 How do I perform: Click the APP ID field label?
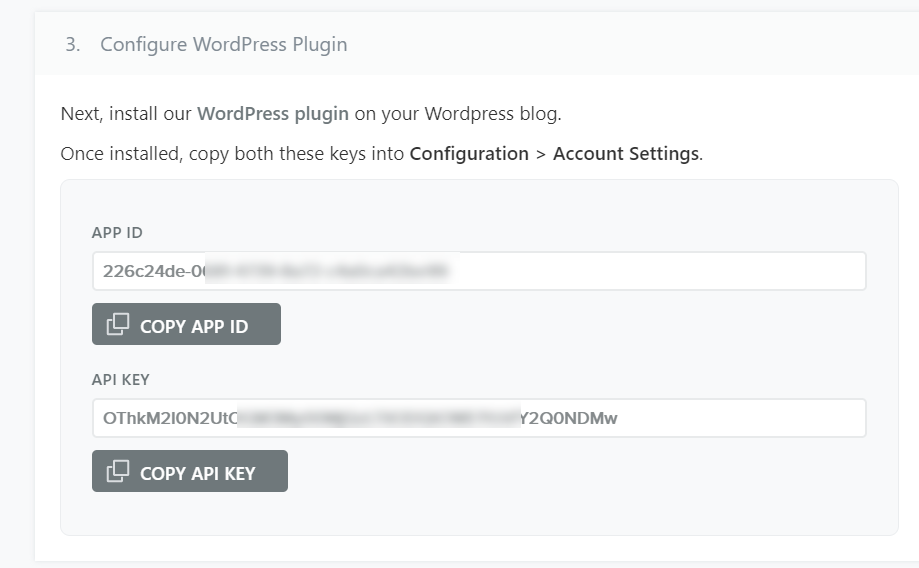[117, 233]
